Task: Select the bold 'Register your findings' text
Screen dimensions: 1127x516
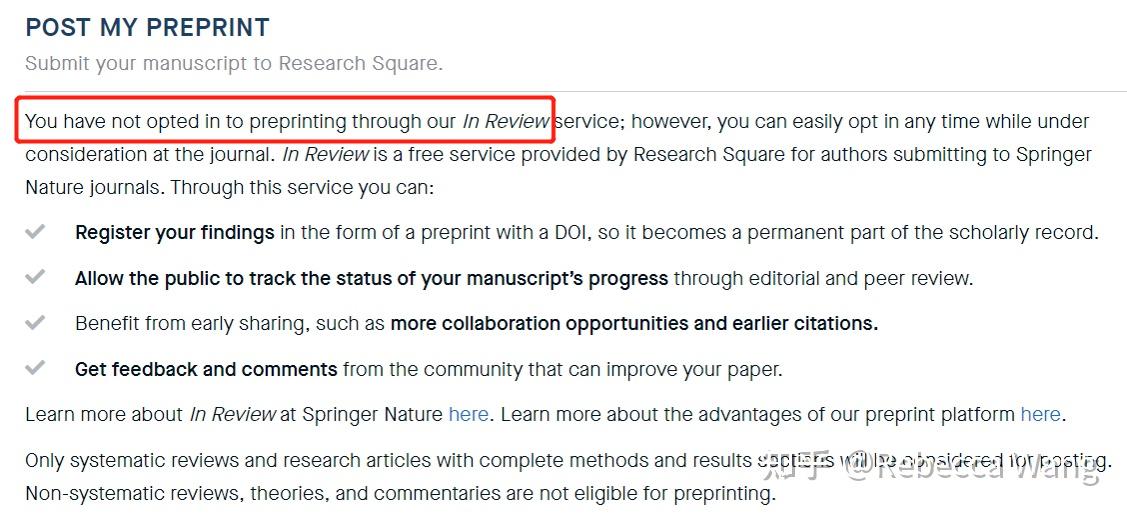Action: 175,232
